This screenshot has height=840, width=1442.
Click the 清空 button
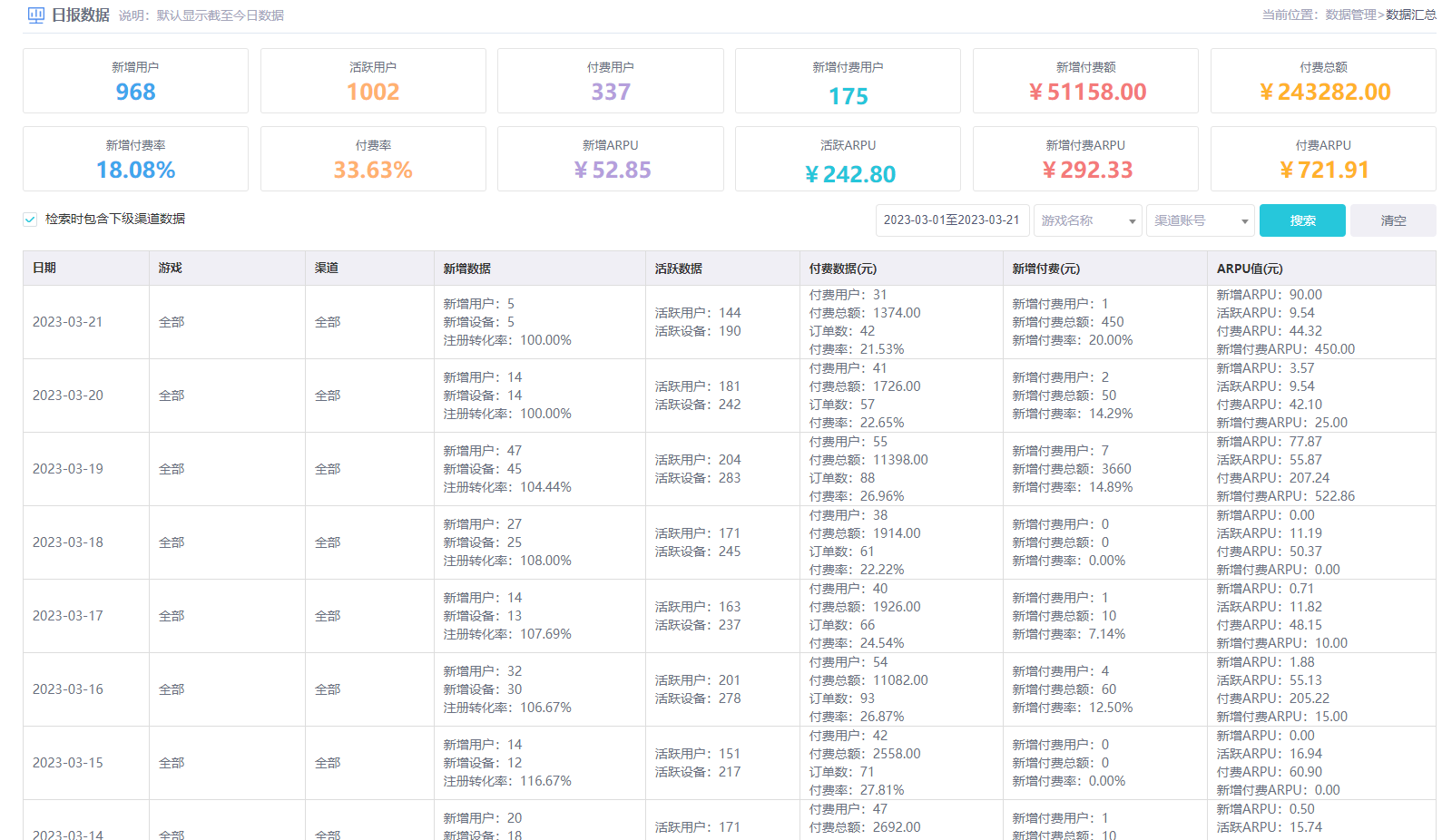click(1392, 220)
